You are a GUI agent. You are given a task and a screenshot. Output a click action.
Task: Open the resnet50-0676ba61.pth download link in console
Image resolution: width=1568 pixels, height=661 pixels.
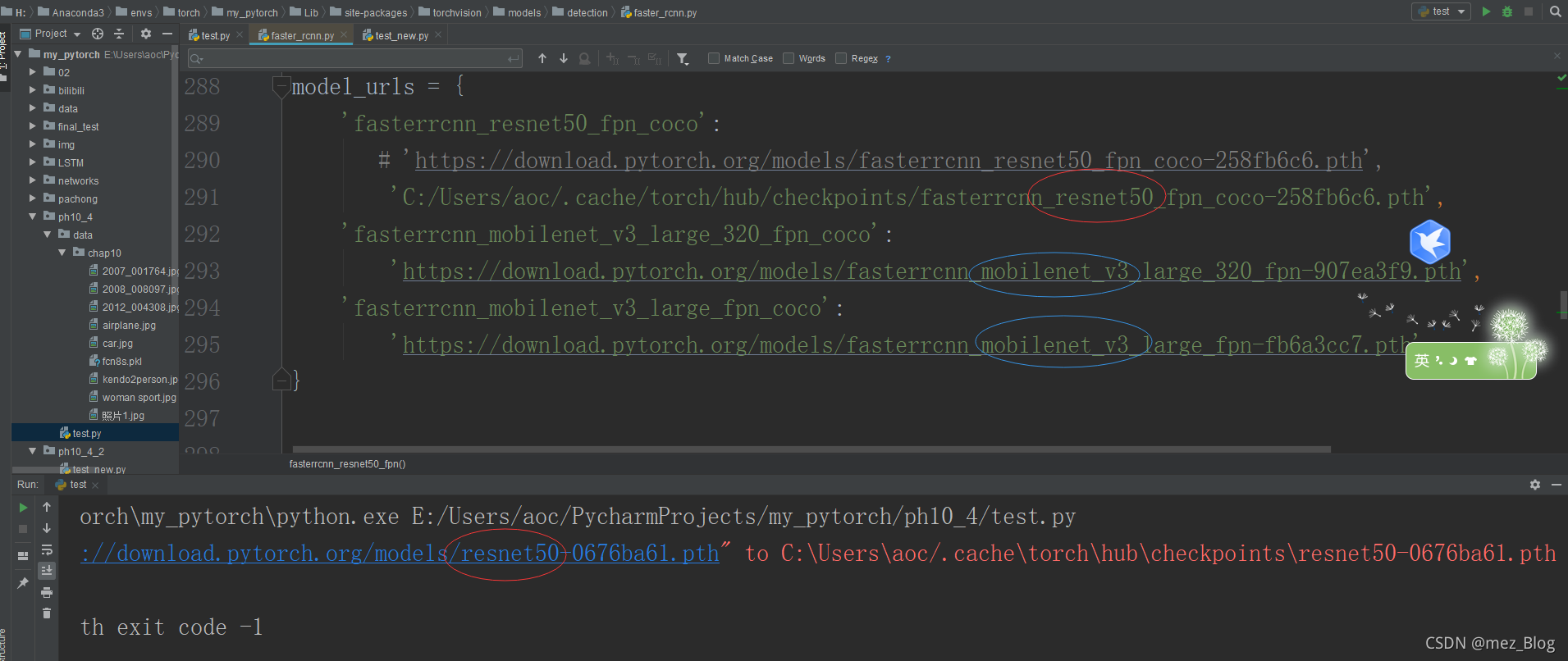(400, 554)
